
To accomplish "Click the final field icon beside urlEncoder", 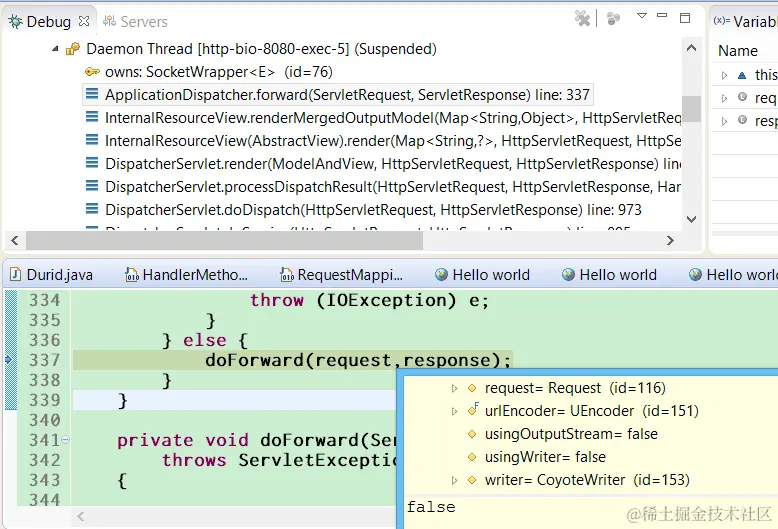I will (x=473, y=409).
